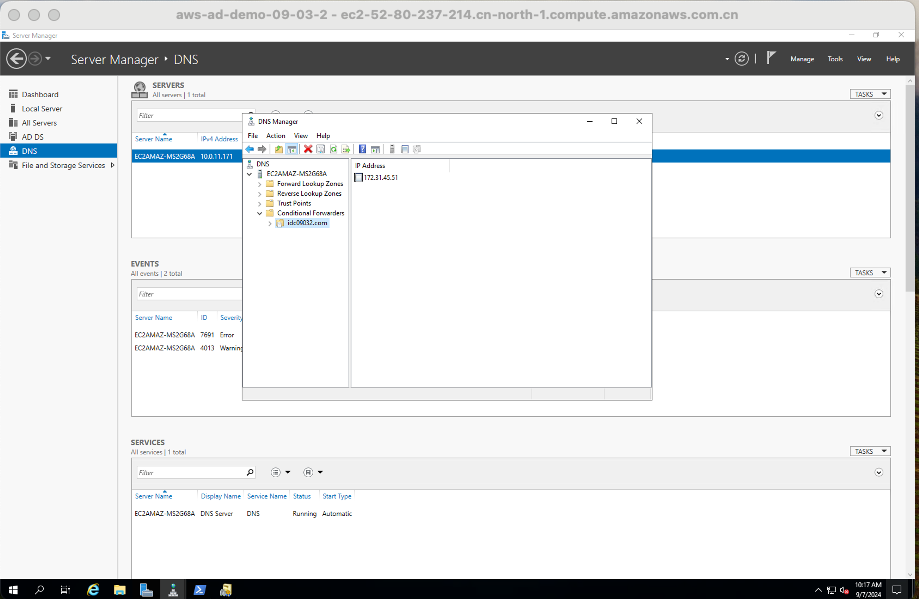Image resolution: width=919 pixels, height=599 pixels.
Task: Click the refresh icon in DNS Manager toolbar
Action: tap(334, 148)
